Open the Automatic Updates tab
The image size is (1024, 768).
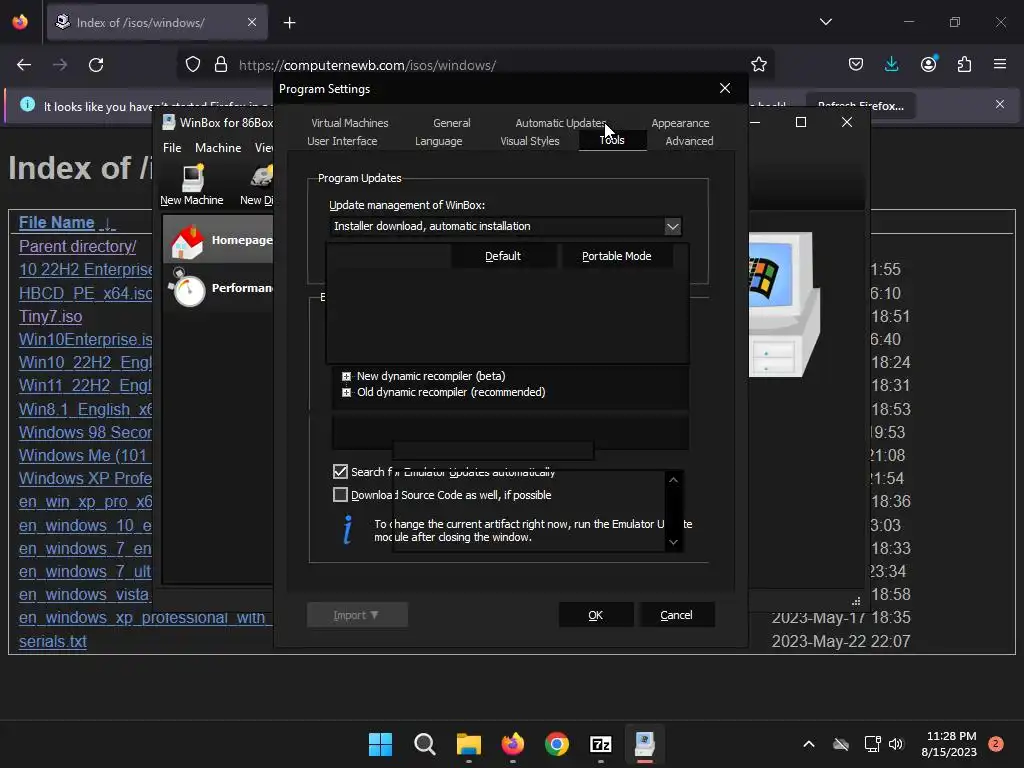click(x=560, y=123)
